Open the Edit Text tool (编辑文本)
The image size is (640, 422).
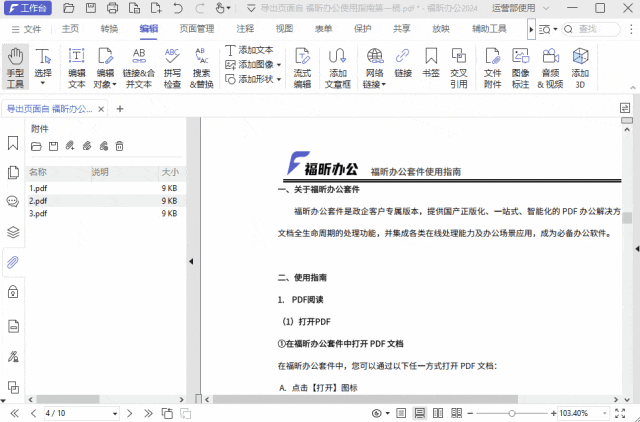pyautogui.click(x=76, y=67)
